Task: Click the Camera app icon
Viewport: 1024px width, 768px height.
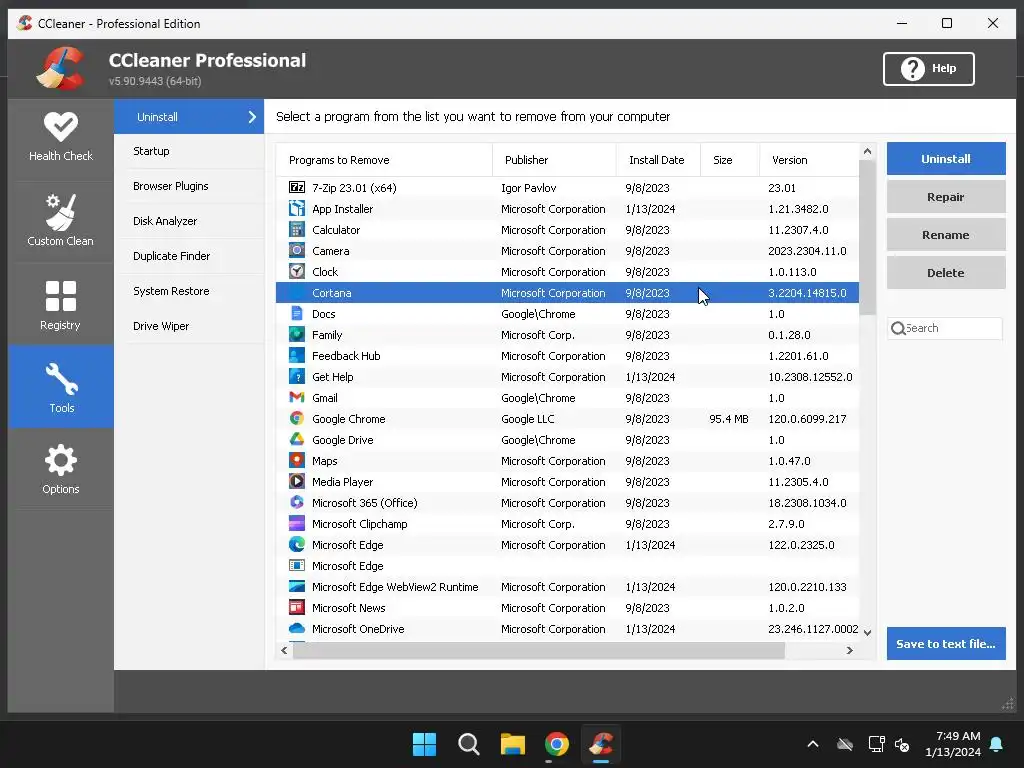Action: (296, 250)
